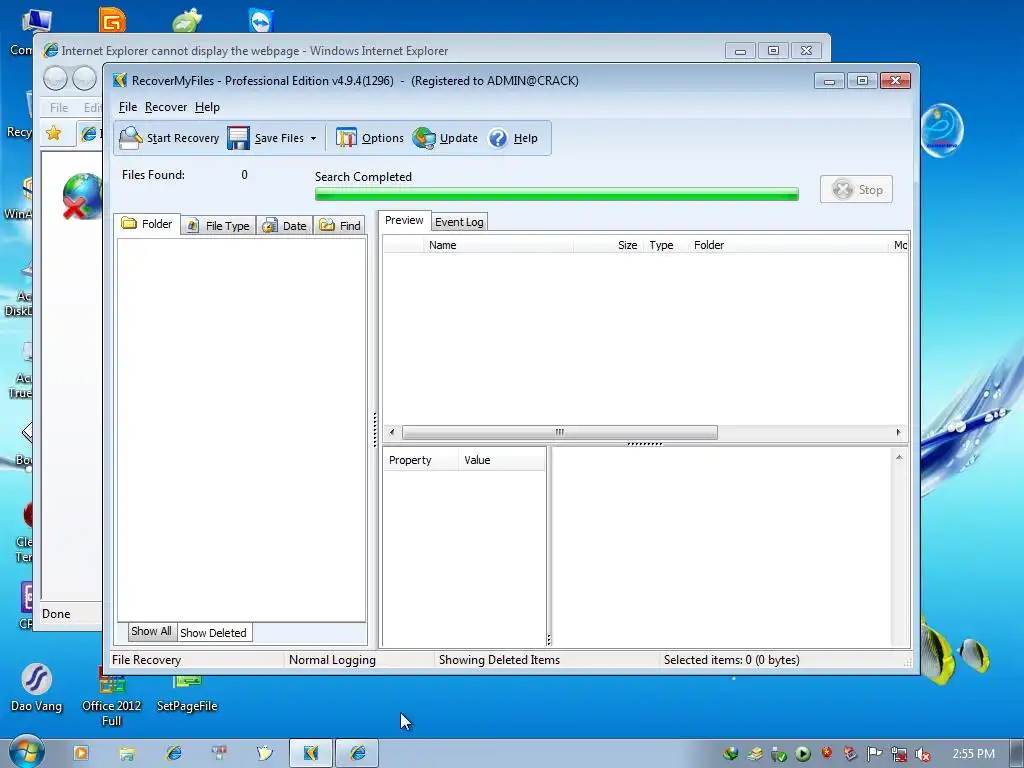Click the Action Center flag tray icon

point(874,754)
